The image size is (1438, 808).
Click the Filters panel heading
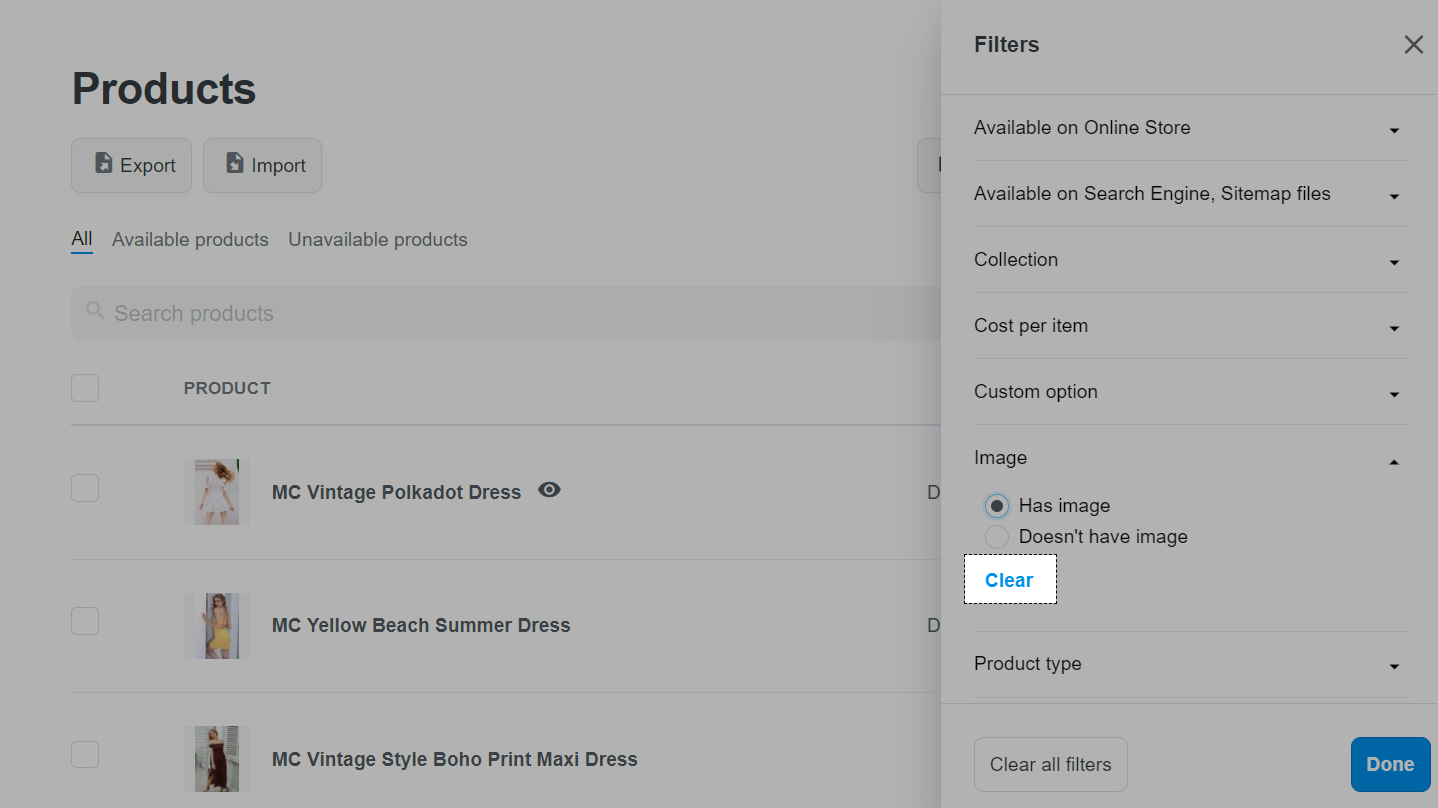pyautogui.click(x=1006, y=44)
